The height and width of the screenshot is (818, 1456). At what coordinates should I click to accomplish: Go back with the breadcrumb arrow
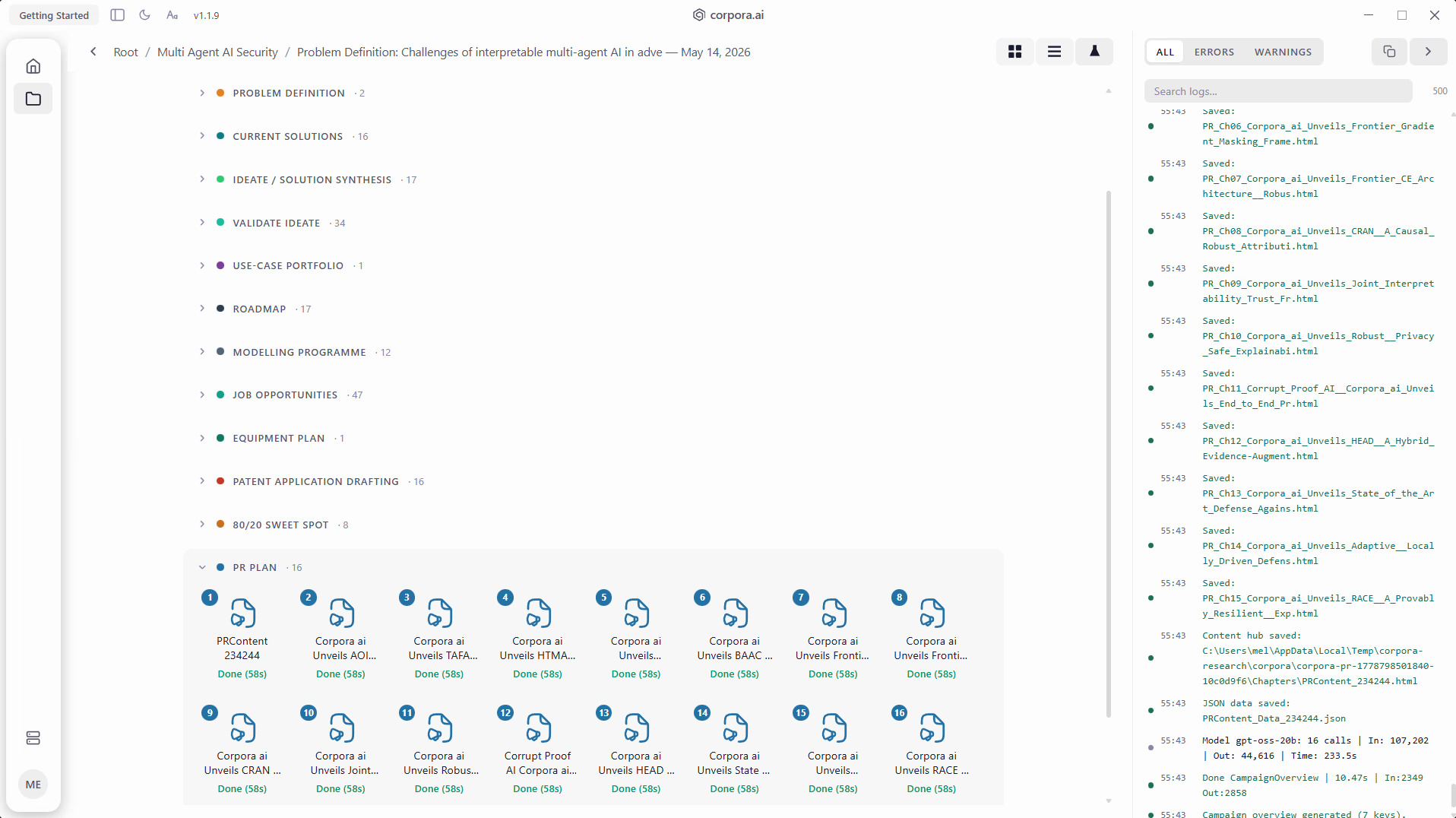[x=93, y=52]
